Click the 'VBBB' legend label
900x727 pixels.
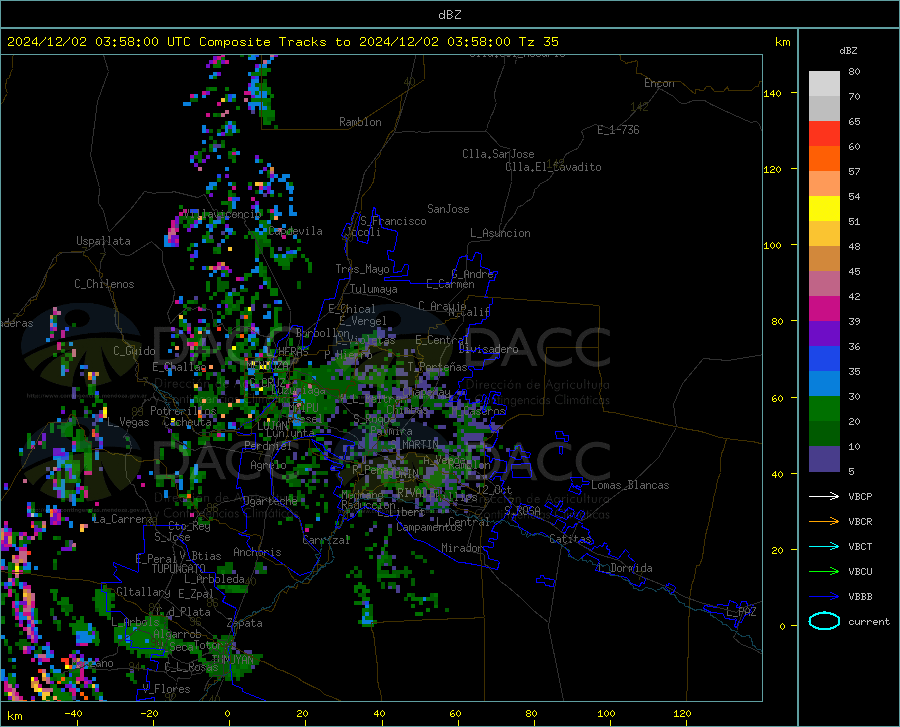coord(860,597)
